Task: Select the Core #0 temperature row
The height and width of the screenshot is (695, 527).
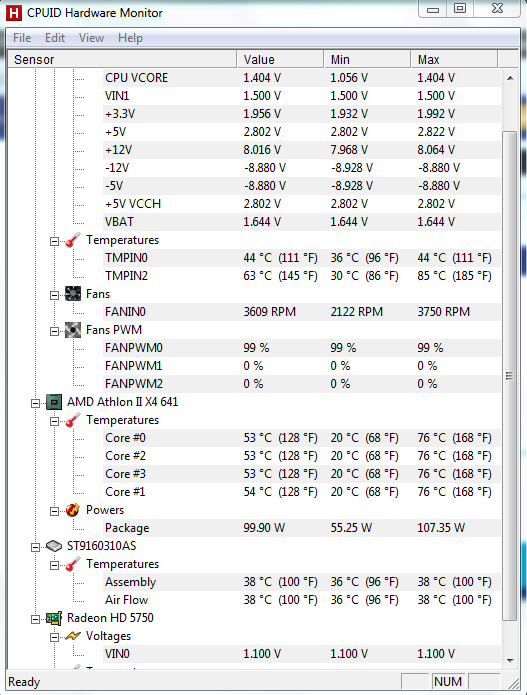Action: click(x=302, y=438)
